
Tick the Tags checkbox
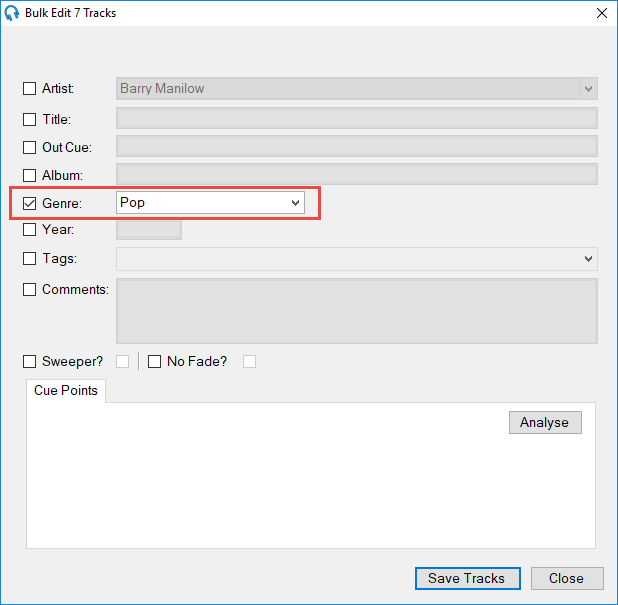pos(30,259)
